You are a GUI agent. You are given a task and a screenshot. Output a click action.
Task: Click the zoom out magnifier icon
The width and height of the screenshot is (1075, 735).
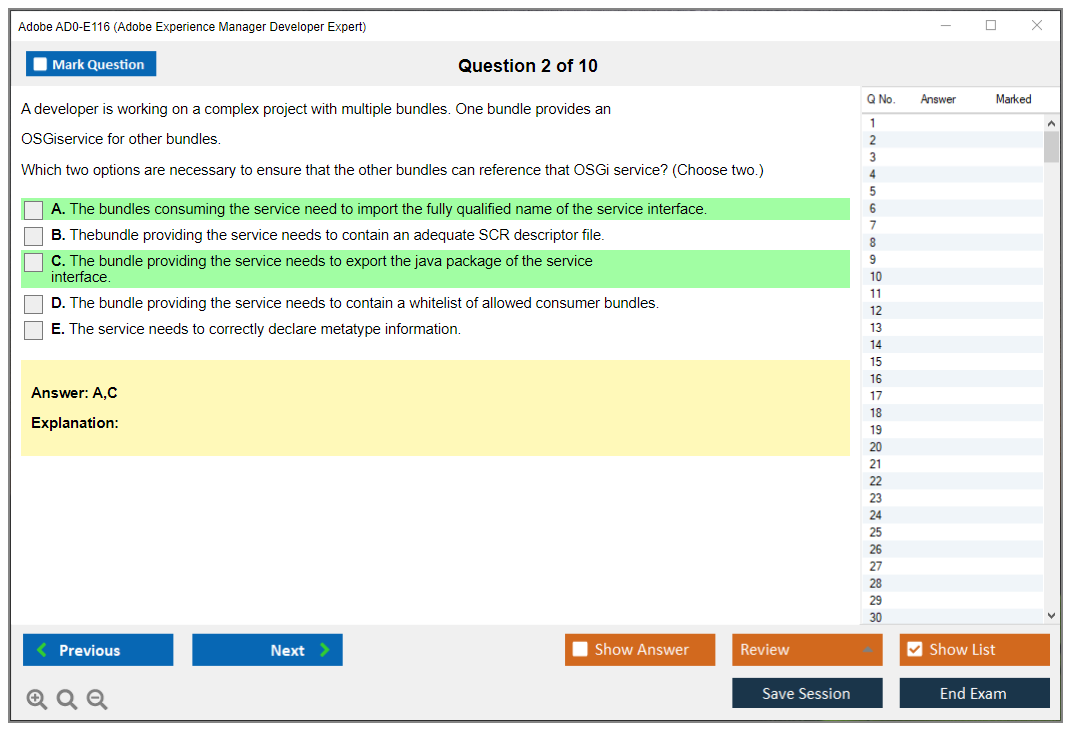(97, 700)
